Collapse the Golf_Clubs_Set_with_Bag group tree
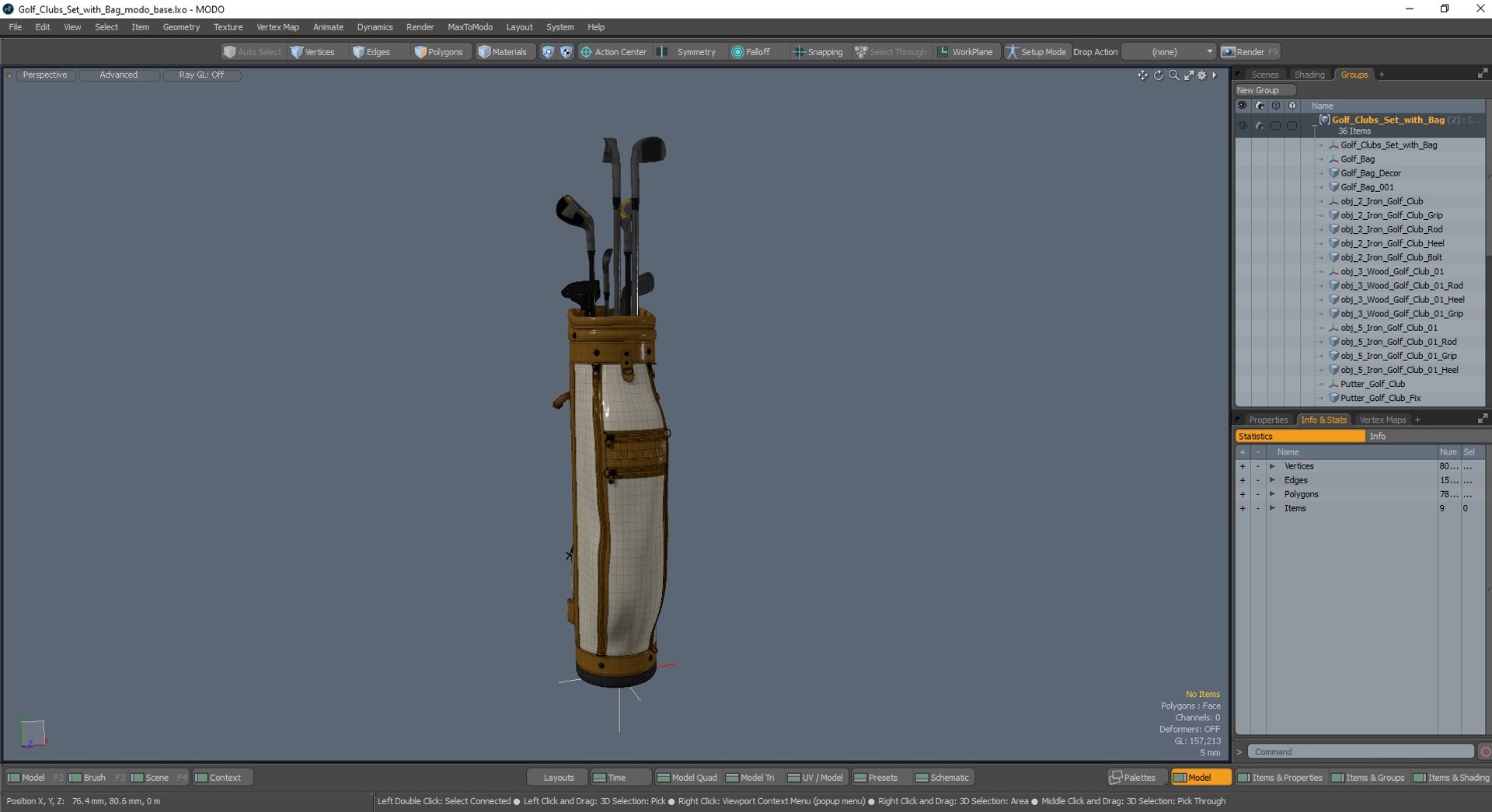Image resolution: width=1492 pixels, height=812 pixels. [1314, 125]
